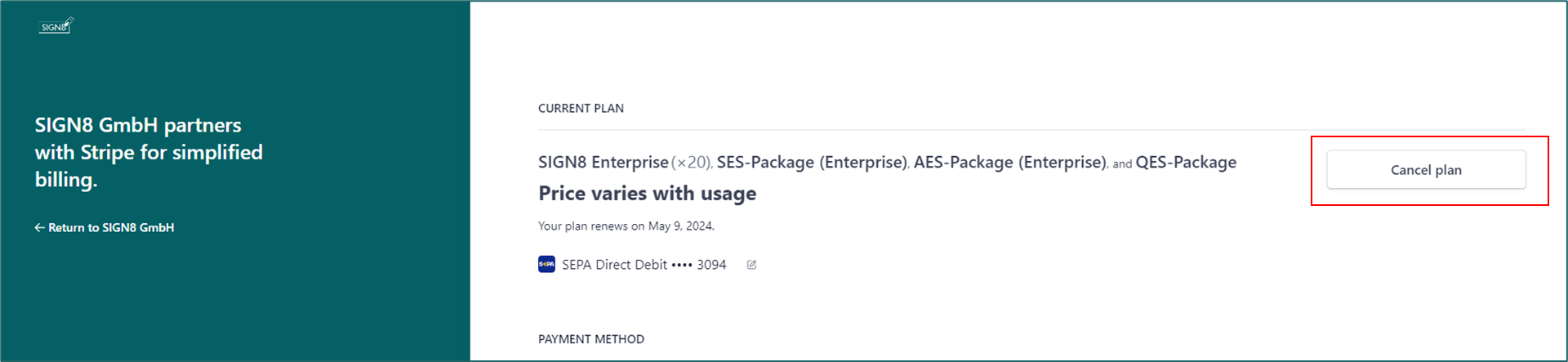The height and width of the screenshot is (362, 1568).
Task: Click the QES-Package item
Action: coord(1186,163)
